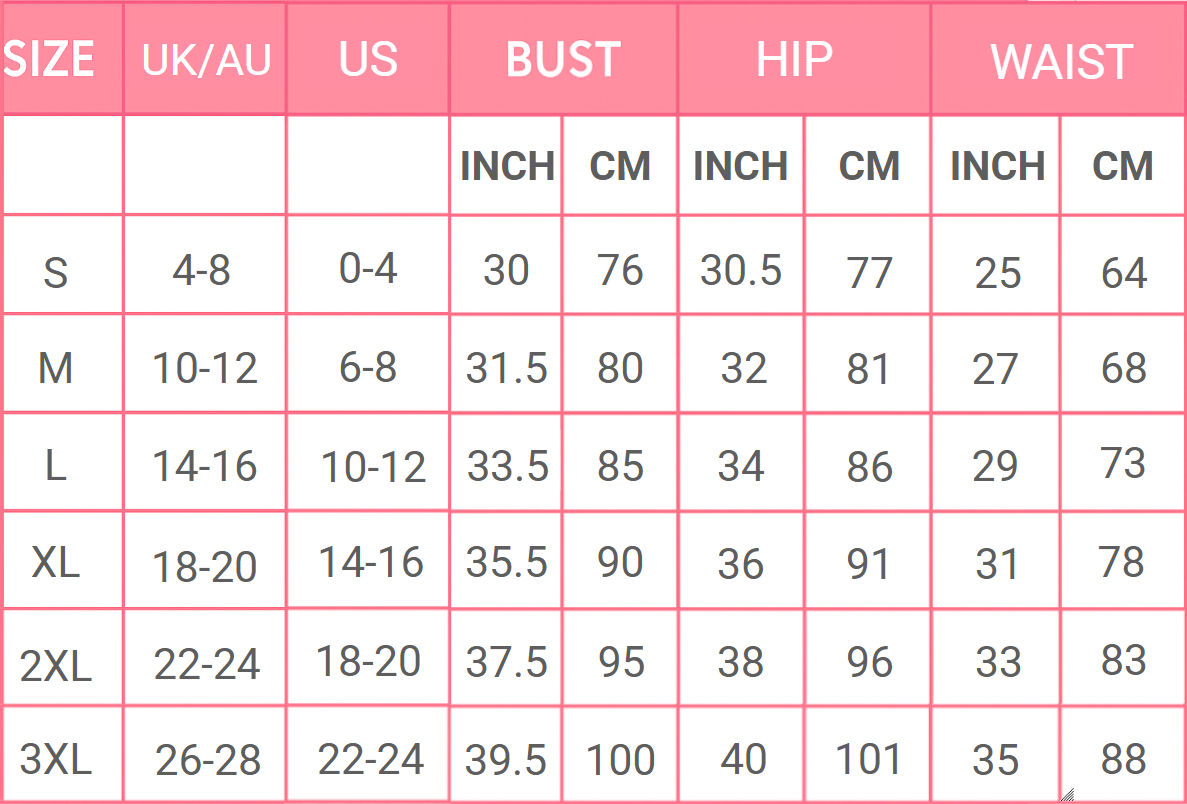Screen dimensions: 1187x804
Task: Select waist cm value 64
Action: tap(1123, 272)
